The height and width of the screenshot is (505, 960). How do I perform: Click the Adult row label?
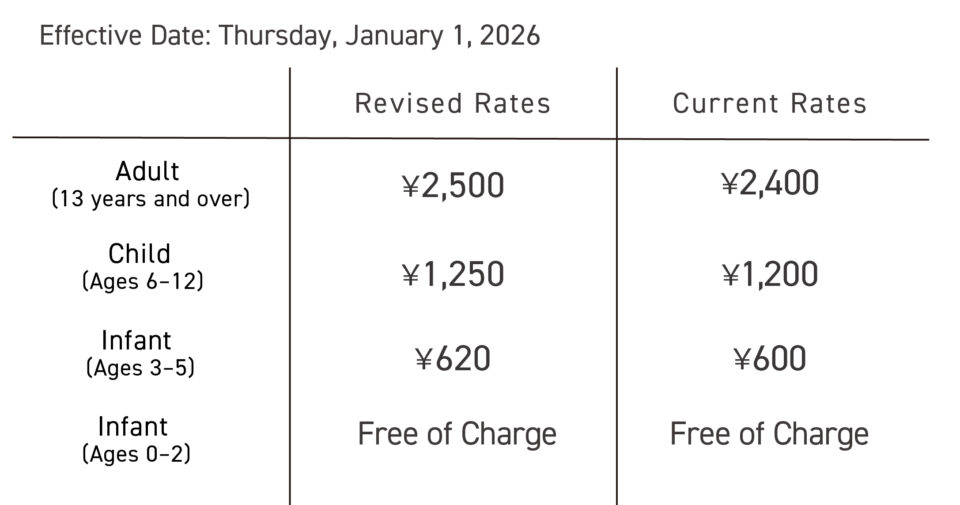coord(147,169)
